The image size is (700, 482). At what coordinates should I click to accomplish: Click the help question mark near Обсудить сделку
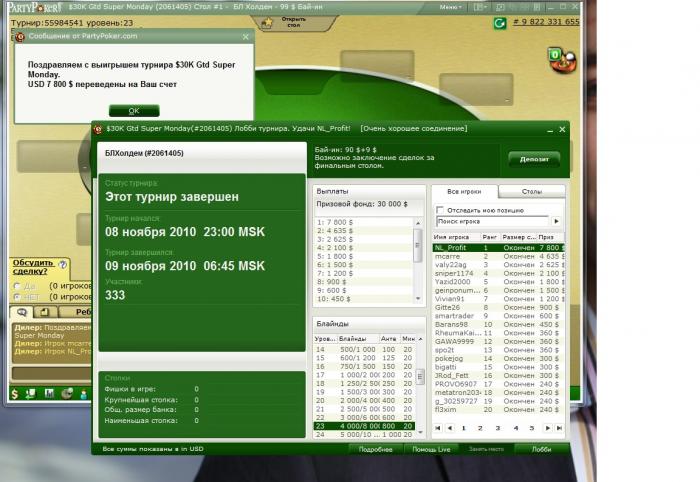[63, 265]
